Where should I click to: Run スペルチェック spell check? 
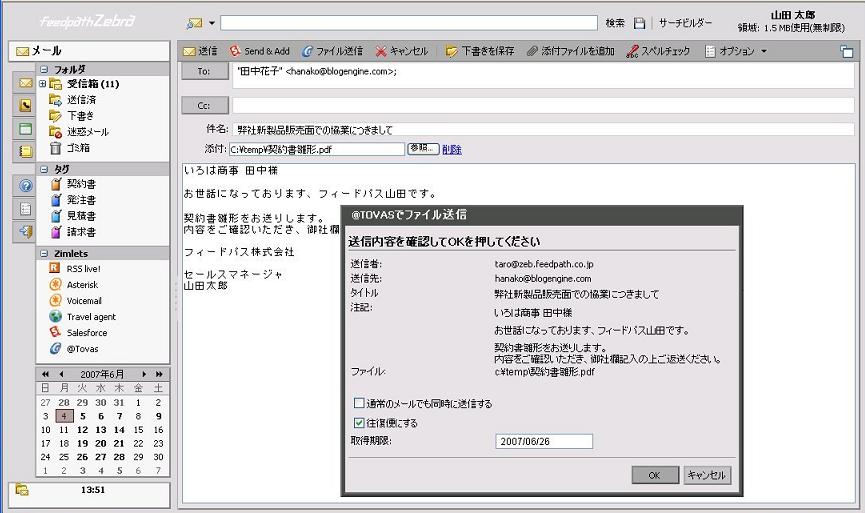click(658, 51)
